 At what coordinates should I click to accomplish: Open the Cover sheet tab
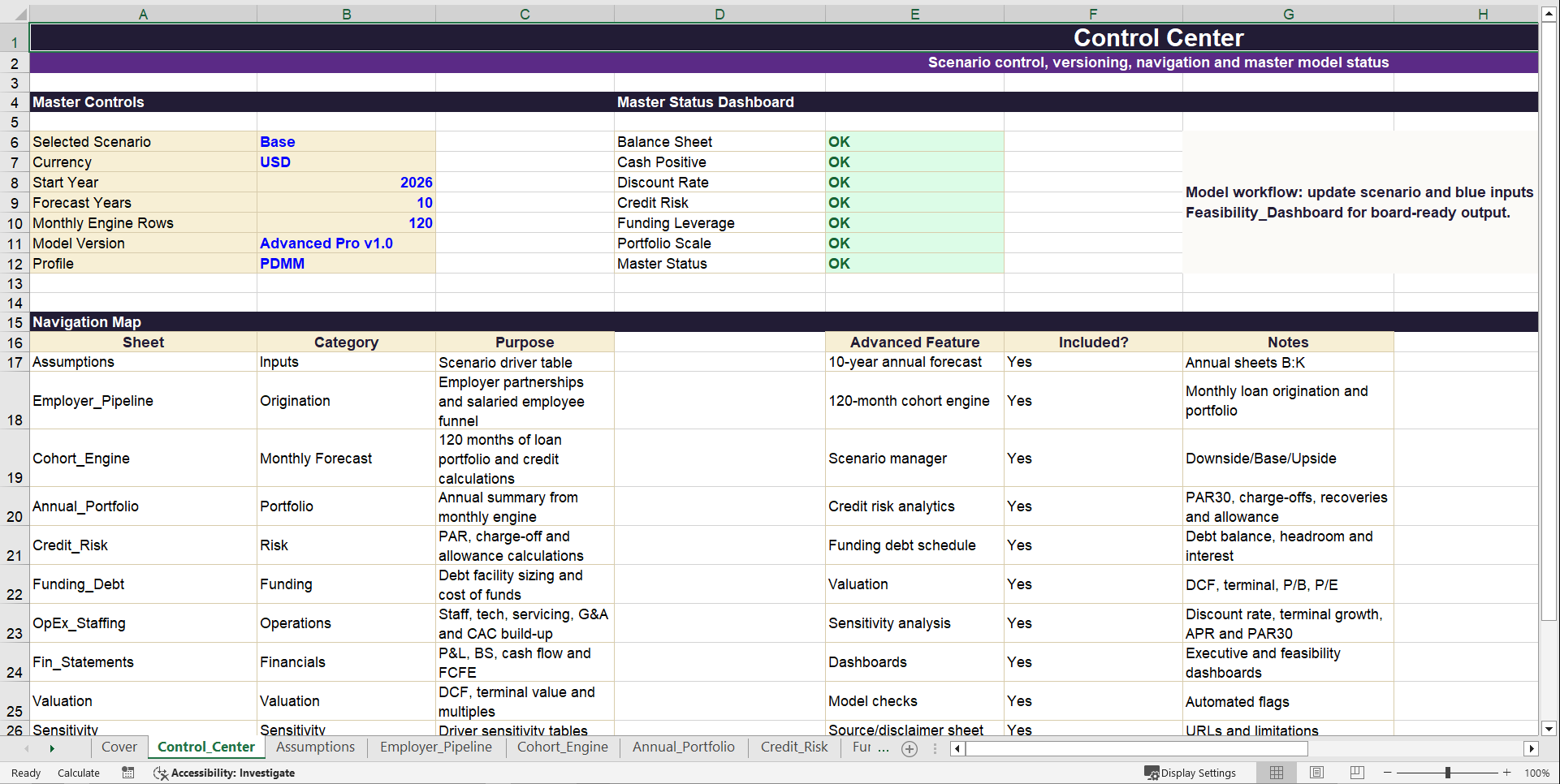point(119,747)
